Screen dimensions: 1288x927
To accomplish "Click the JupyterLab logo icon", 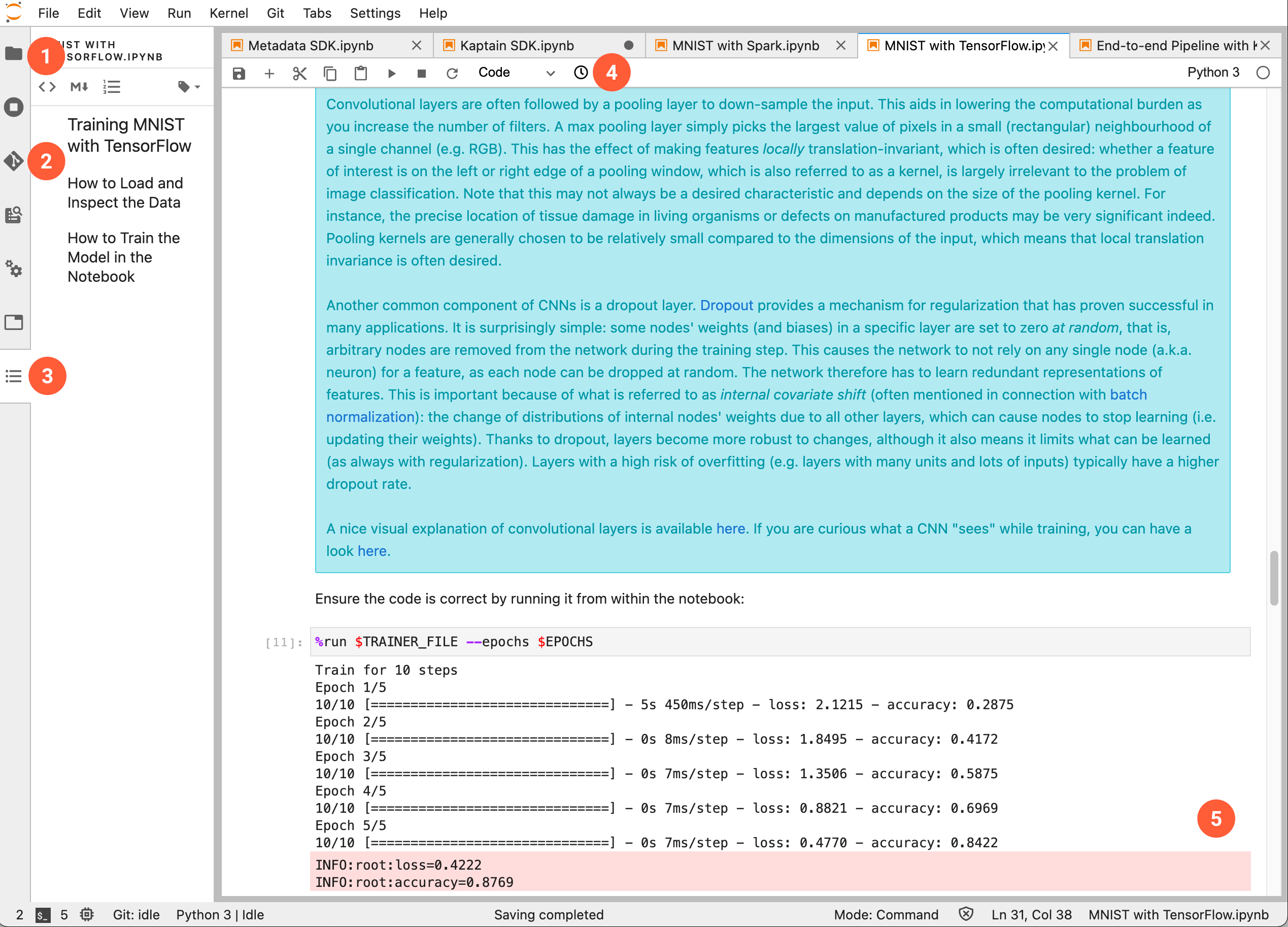I will click(14, 12).
